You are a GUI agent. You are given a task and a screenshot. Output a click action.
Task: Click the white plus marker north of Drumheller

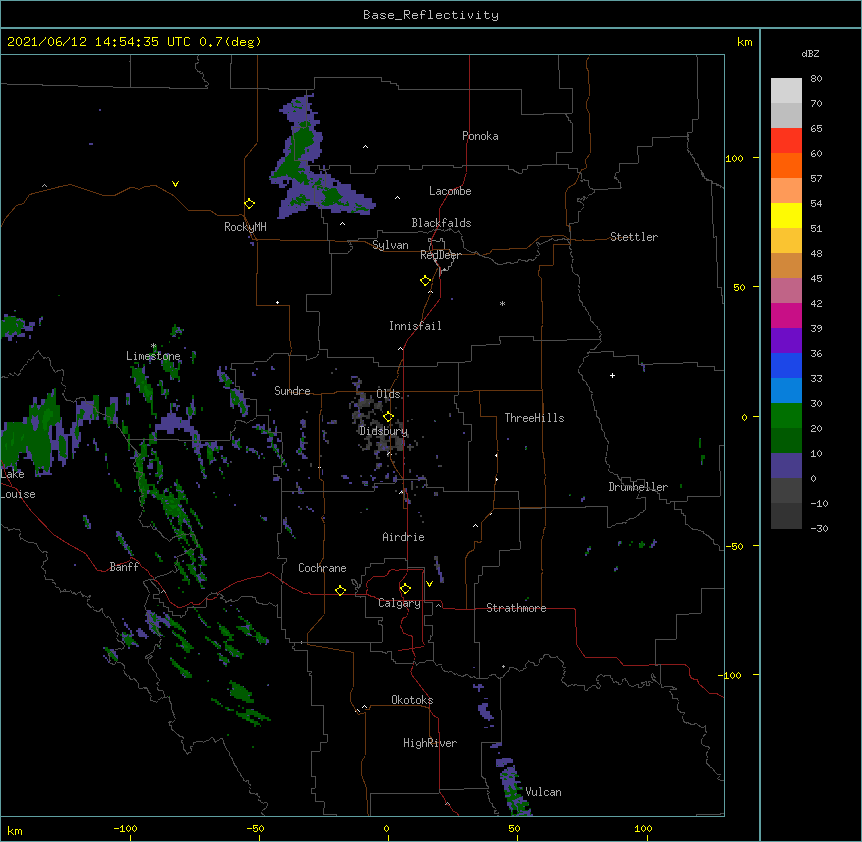point(612,375)
